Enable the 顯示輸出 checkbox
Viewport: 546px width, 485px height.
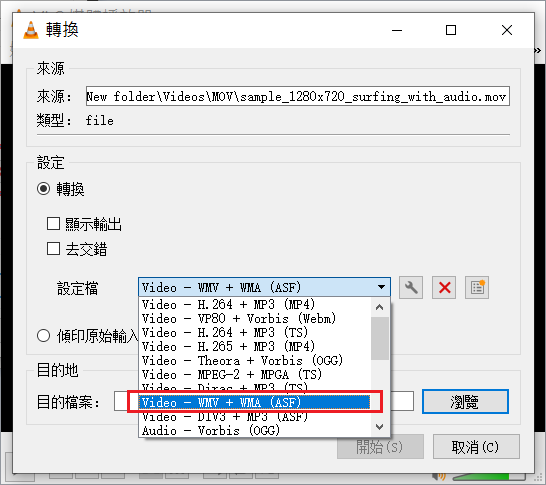(x=53, y=224)
